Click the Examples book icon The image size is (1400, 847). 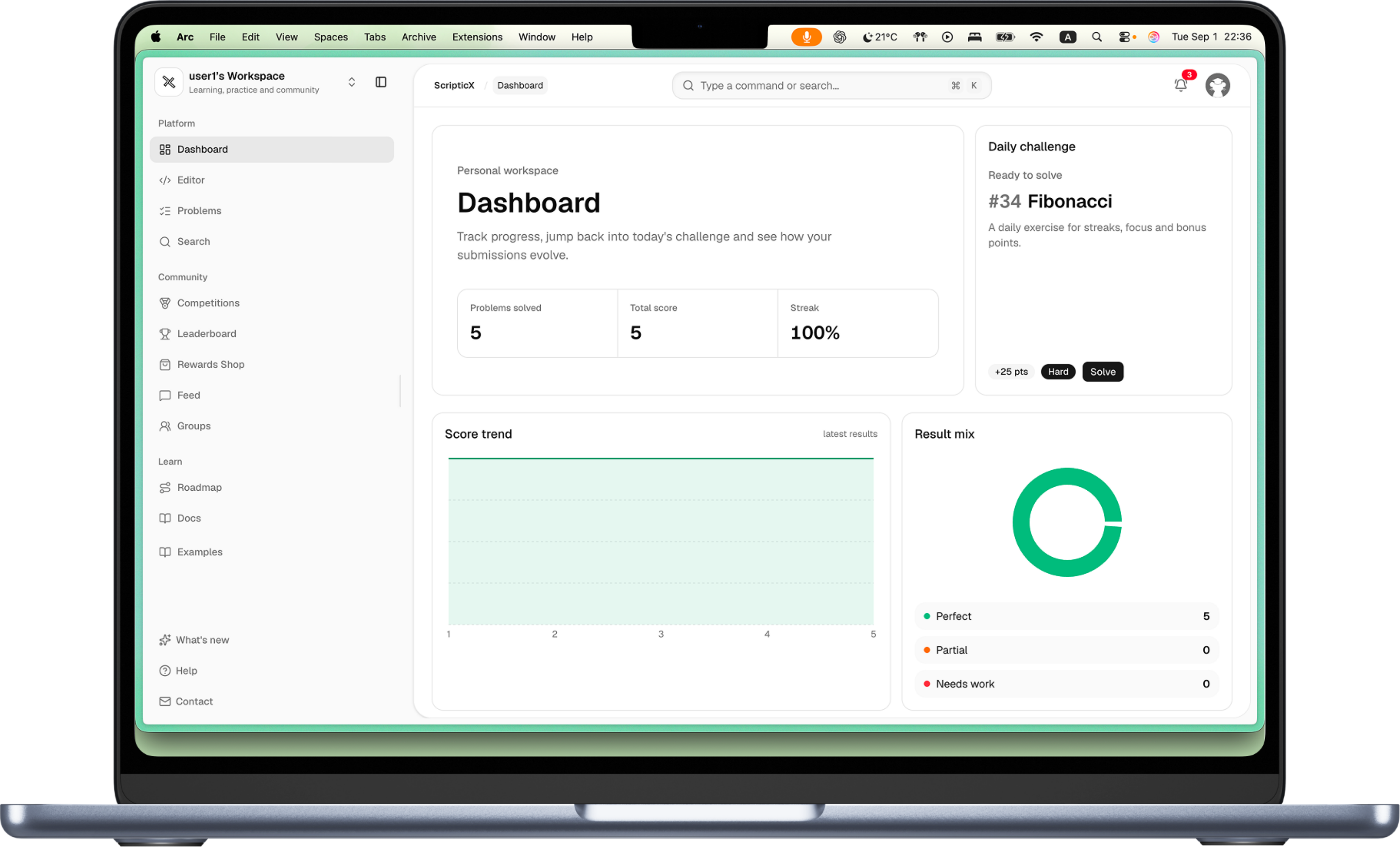pyautogui.click(x=165, y=552)
